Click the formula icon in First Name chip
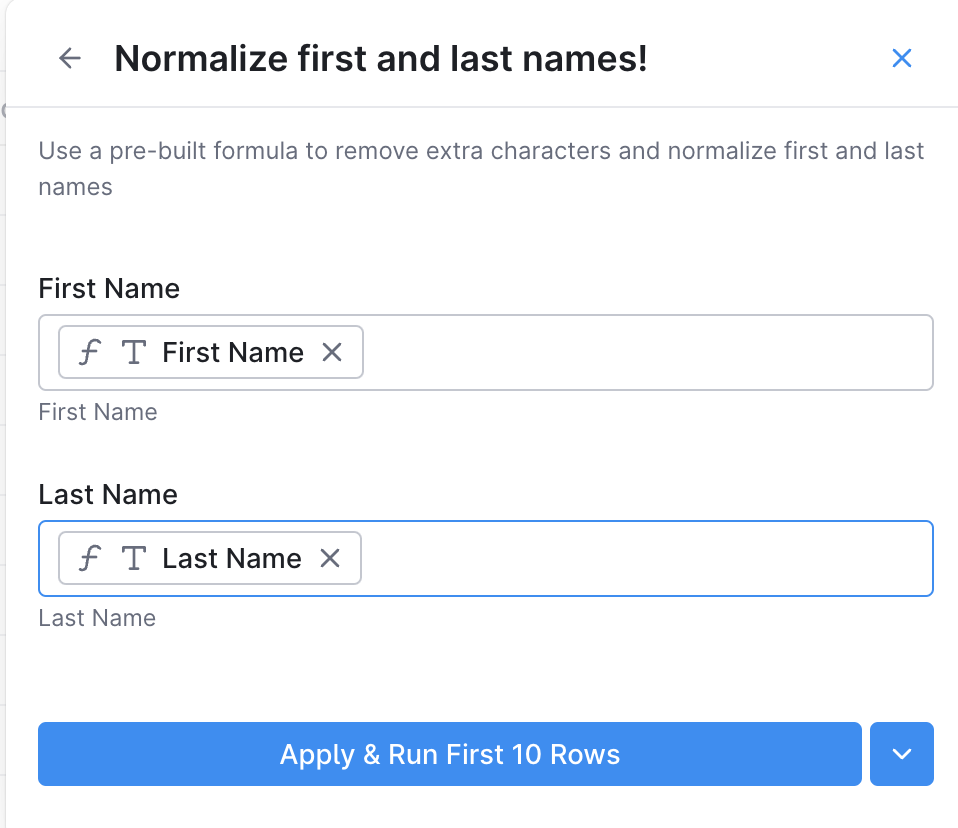The height and width of the screenshot is (828, 958). (x=90, y=352)
